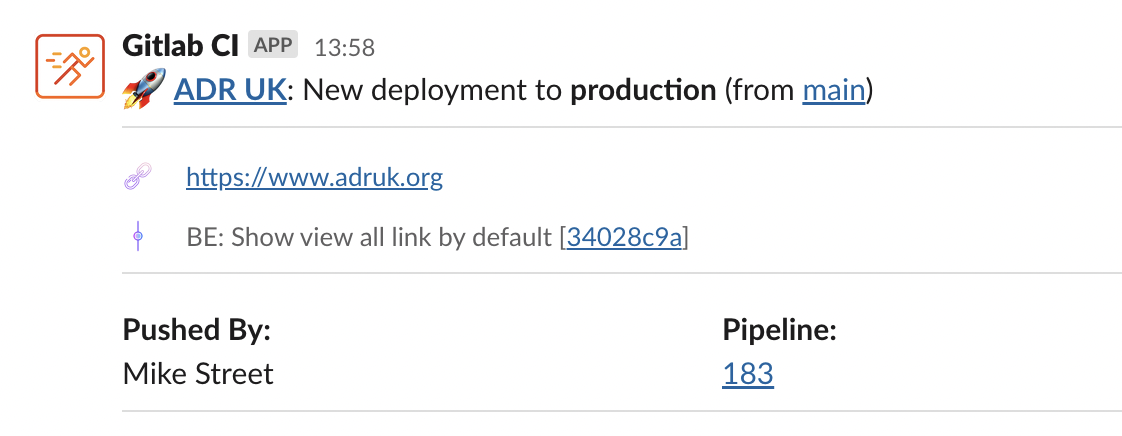Click the BE: Show view all link commit message
This screenshot has height=436, width=1122.
click(x=369, y=237)
